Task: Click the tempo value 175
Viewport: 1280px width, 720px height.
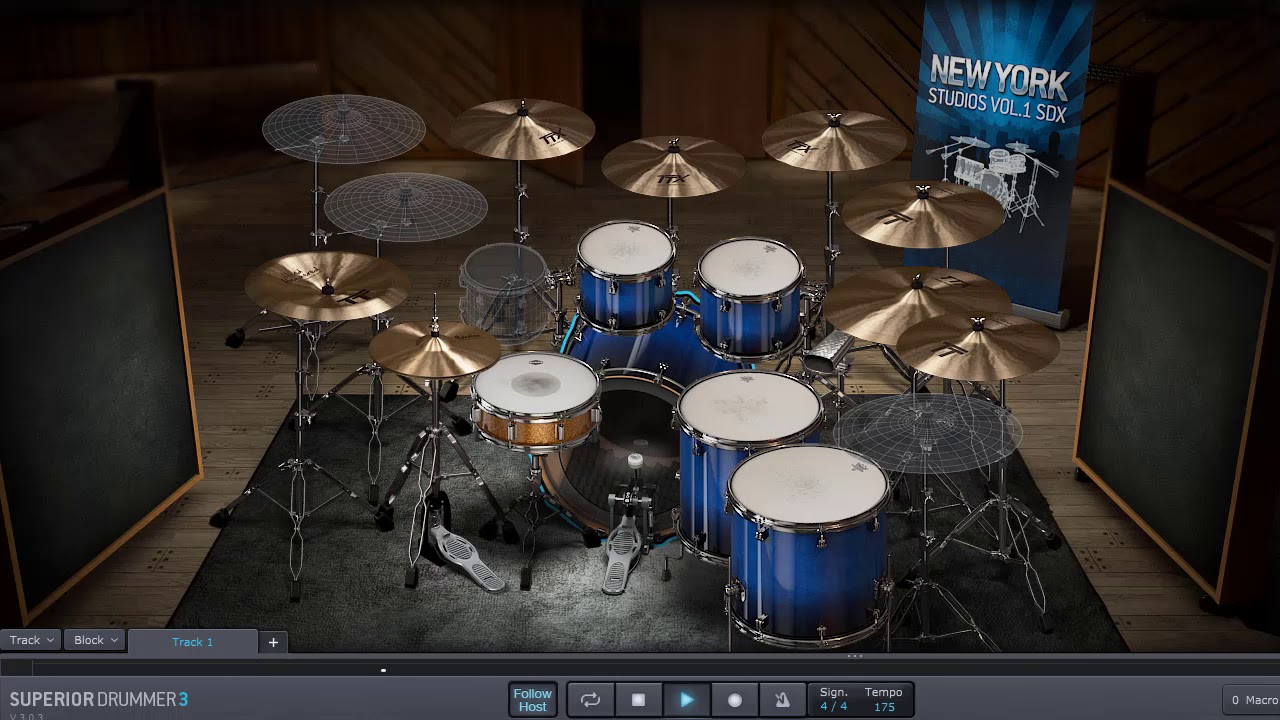Action: [884, 707]
